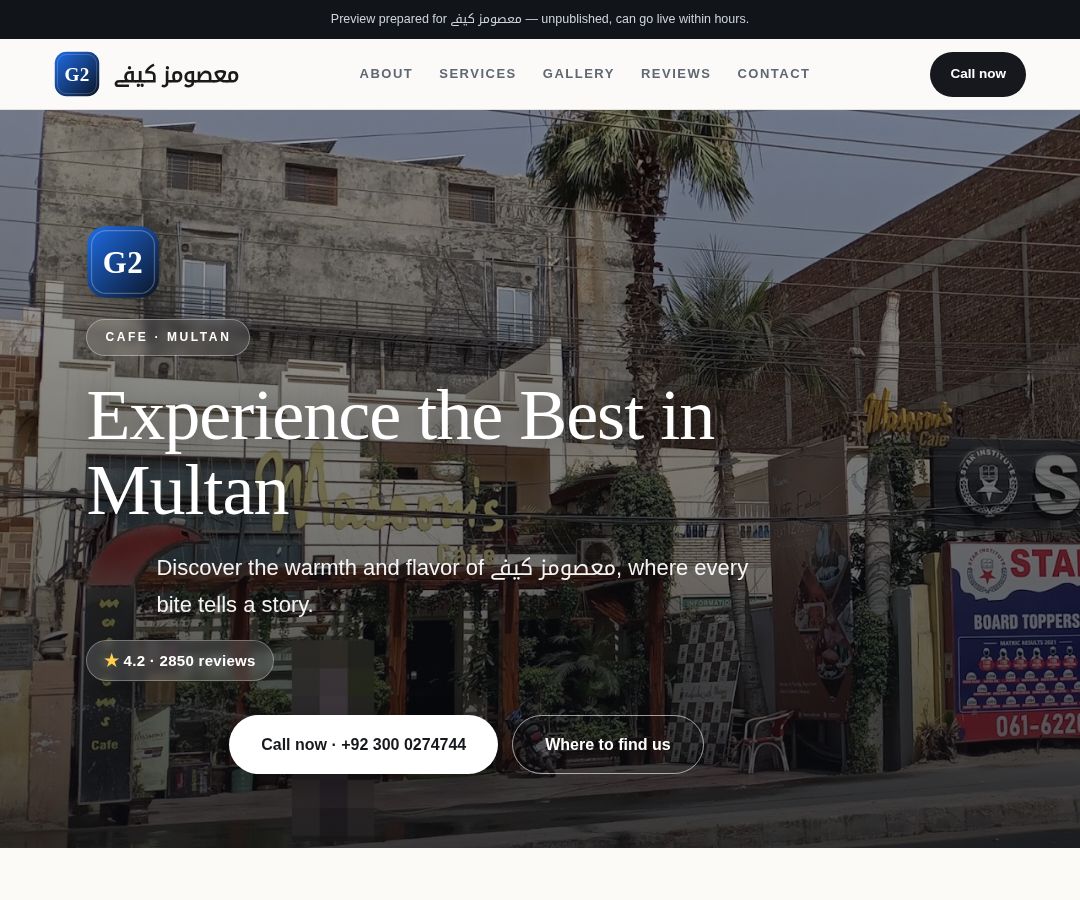Click the Where to find us button

click(608, 744)
